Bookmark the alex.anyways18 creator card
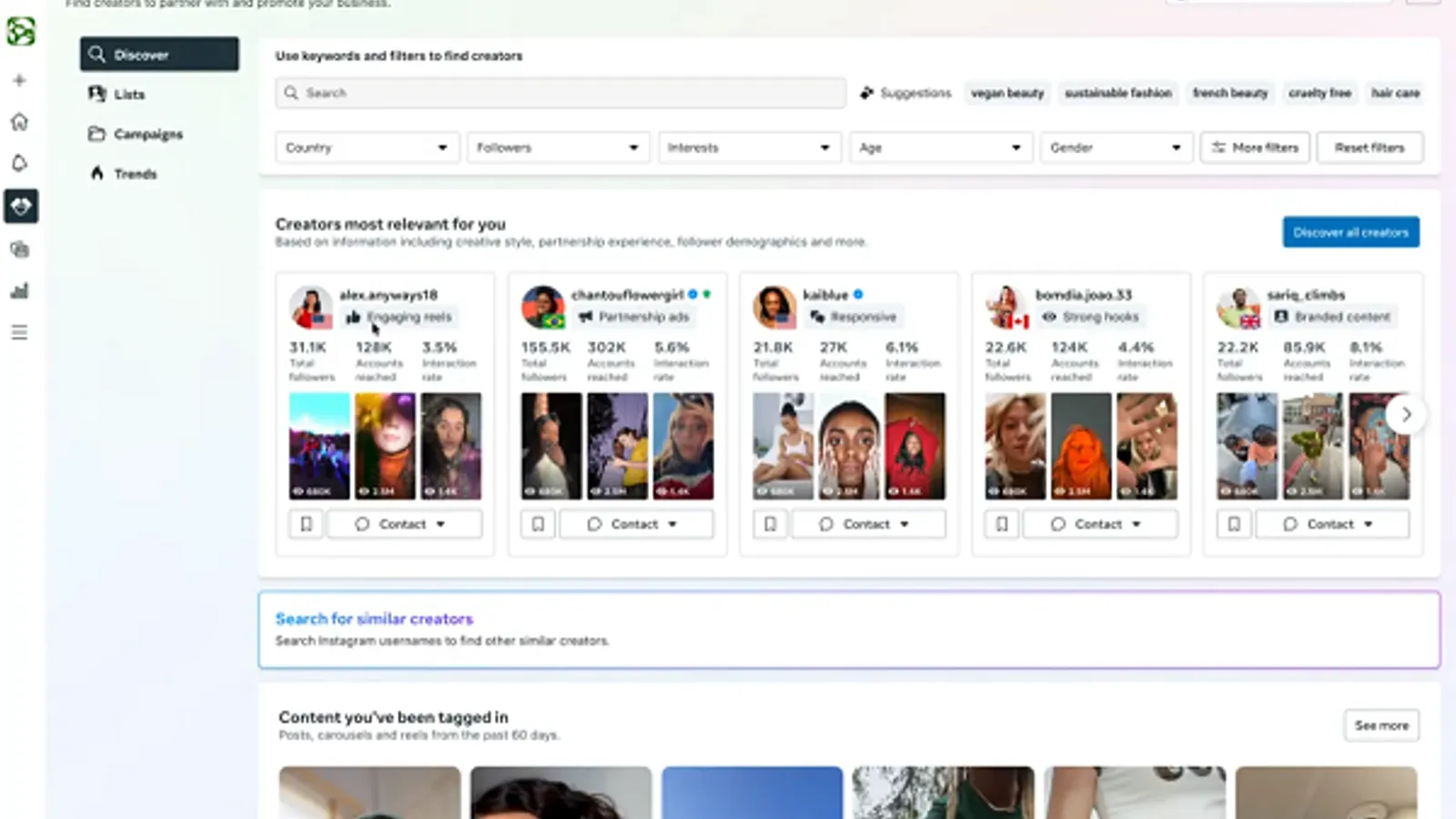Screen dimensions: 1456x819 (x=306, y=523)
